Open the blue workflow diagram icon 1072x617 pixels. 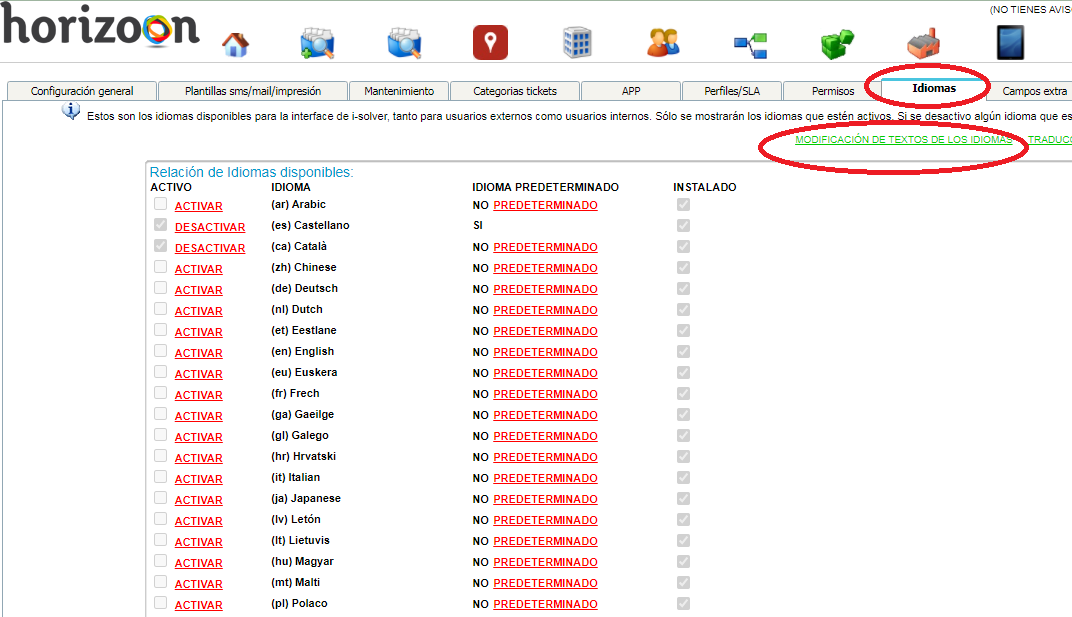click(750, 43)
